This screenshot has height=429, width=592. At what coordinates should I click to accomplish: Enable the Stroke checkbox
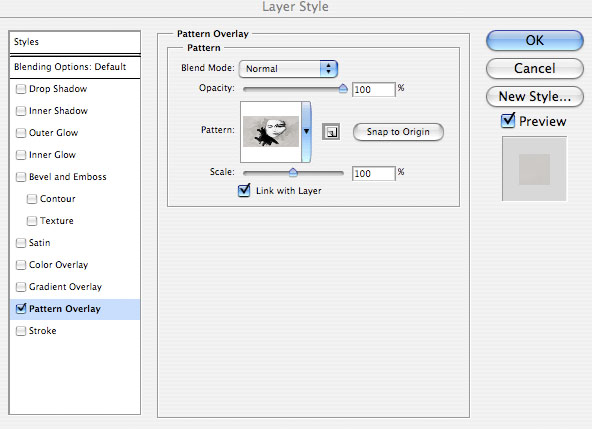coord(21,331)
